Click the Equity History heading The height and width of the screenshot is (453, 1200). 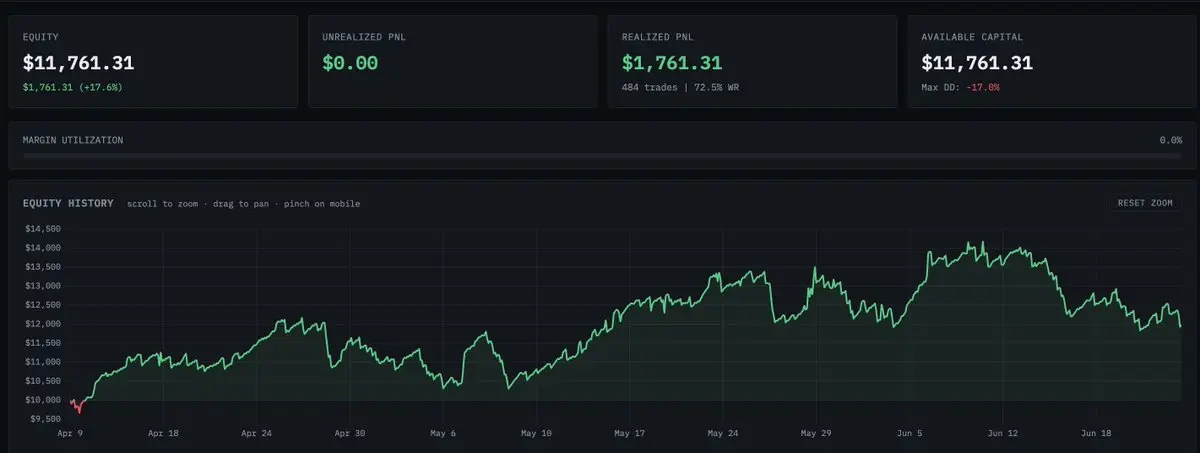pos(68,203)
